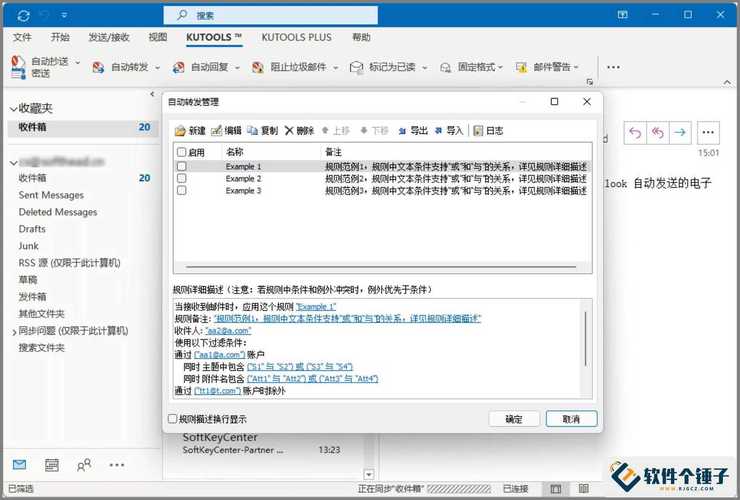The height and width of the screenshot is (500, 740).
Task: Click the Cancel (取消) button
Action: tap(571, 419)
